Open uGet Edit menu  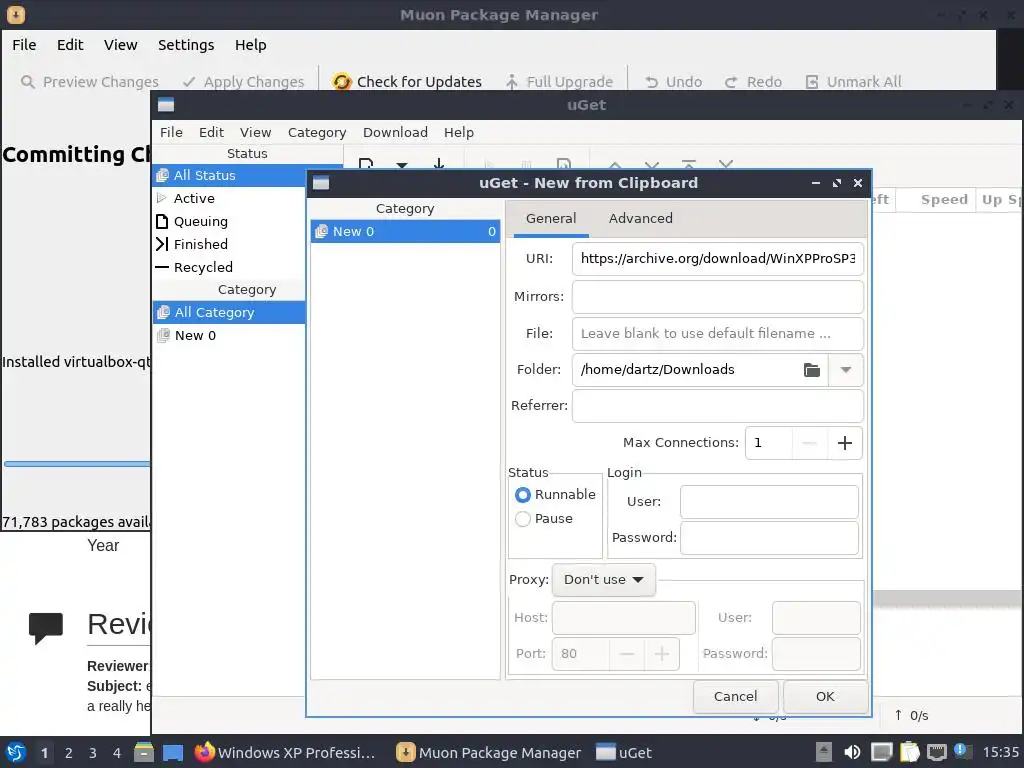pos(211,132)
